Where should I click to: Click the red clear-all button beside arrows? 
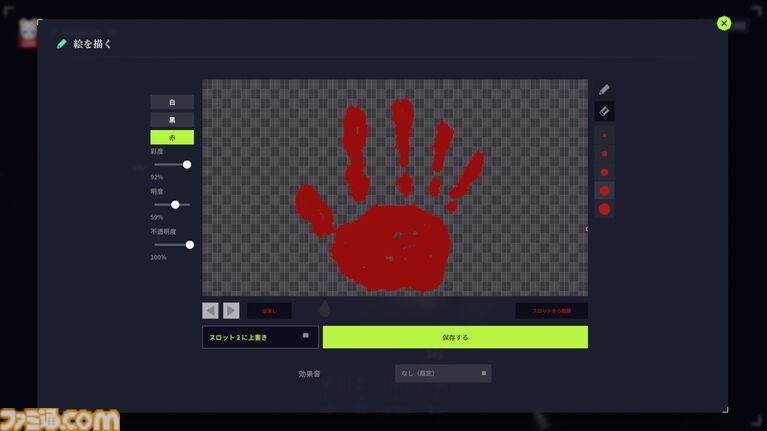point(270,311)
